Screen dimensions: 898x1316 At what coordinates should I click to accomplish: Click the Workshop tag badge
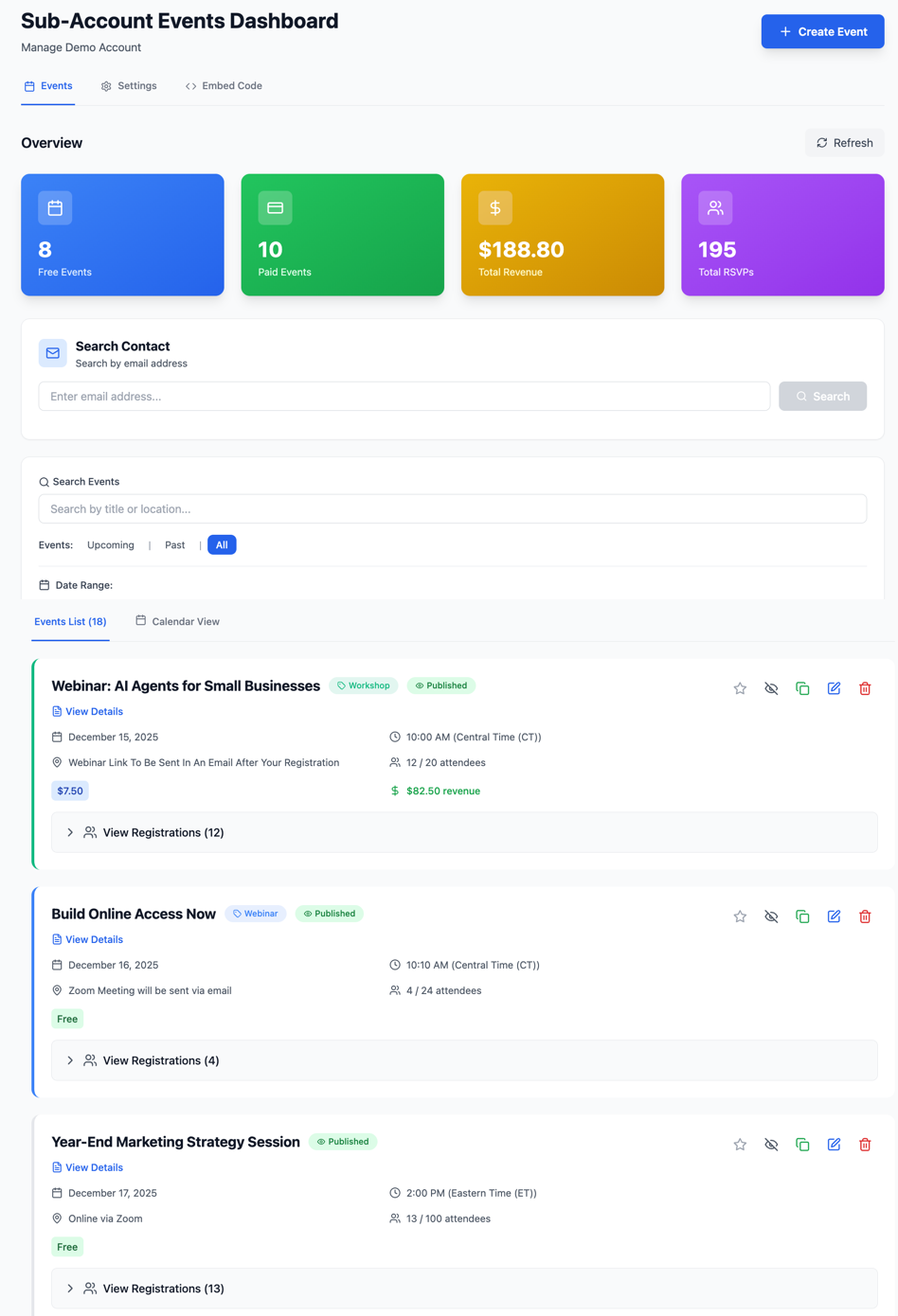(364, 685)
